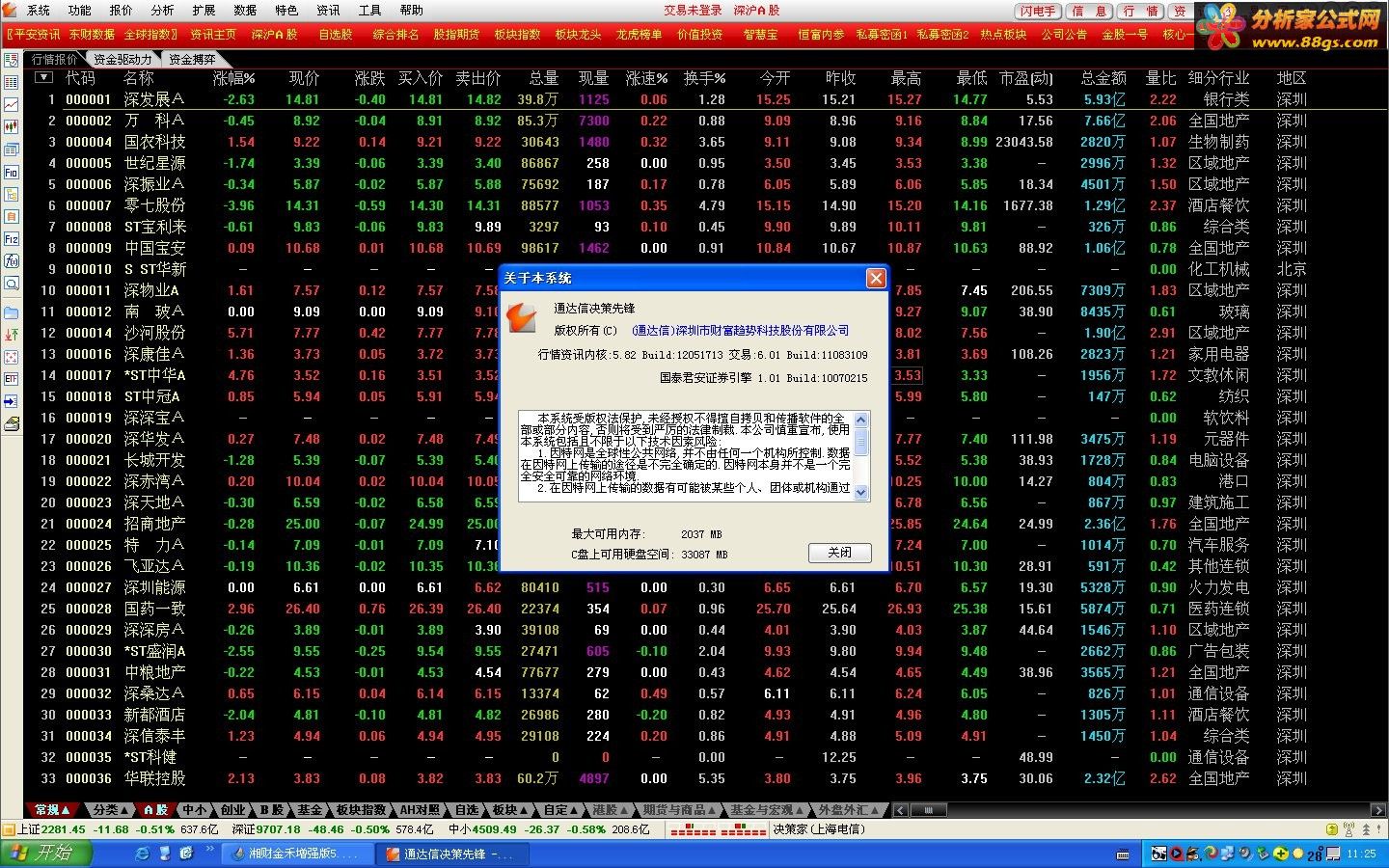Click the 信息 button at top right
Viewport: 1389px width, 868px height.
pyautogui.click(x=1090, y=11)
